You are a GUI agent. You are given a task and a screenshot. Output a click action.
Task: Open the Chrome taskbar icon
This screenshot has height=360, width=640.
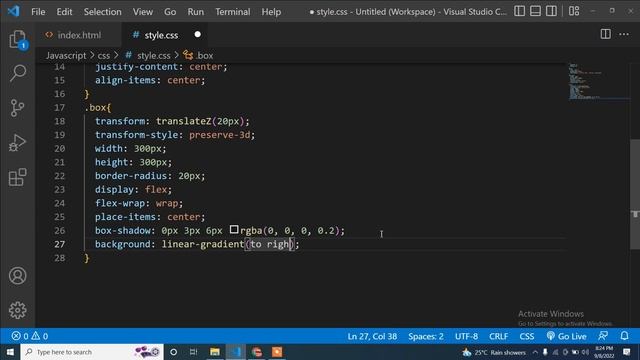(x=257, y=352)
